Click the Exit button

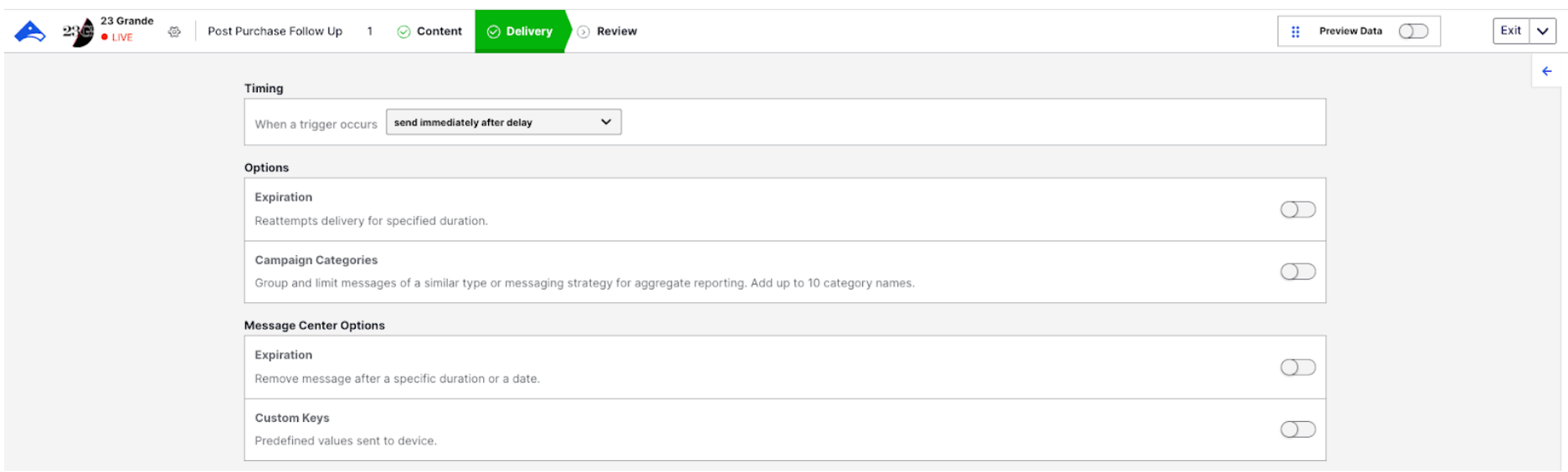tap(1511, 31)
